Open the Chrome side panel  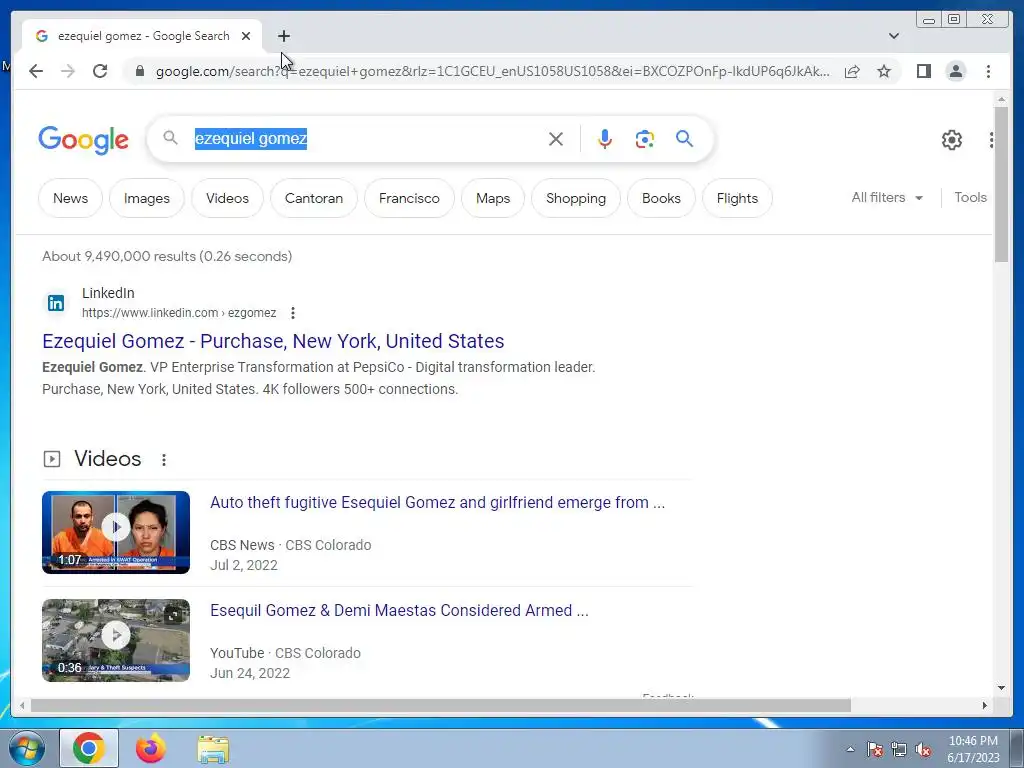coord(923,71)
